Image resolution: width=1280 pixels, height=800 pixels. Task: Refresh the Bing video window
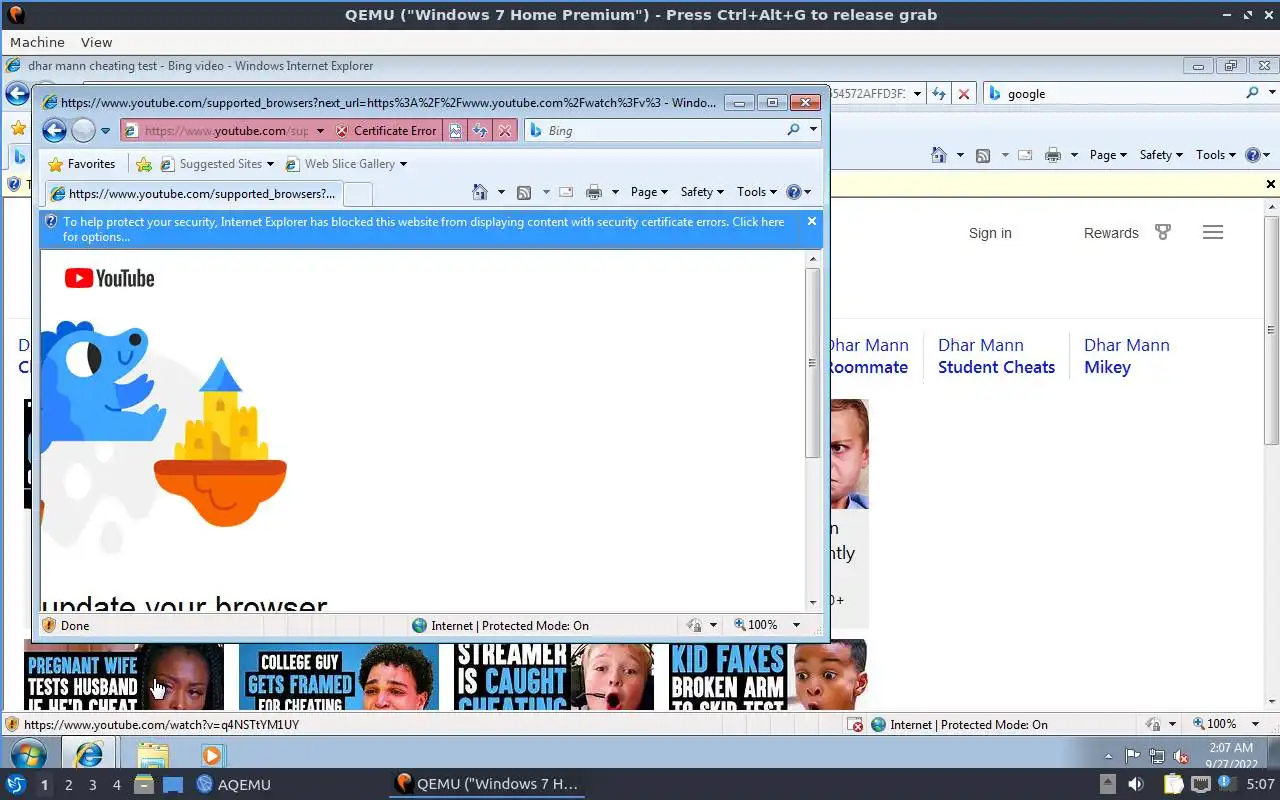point(938,93)
